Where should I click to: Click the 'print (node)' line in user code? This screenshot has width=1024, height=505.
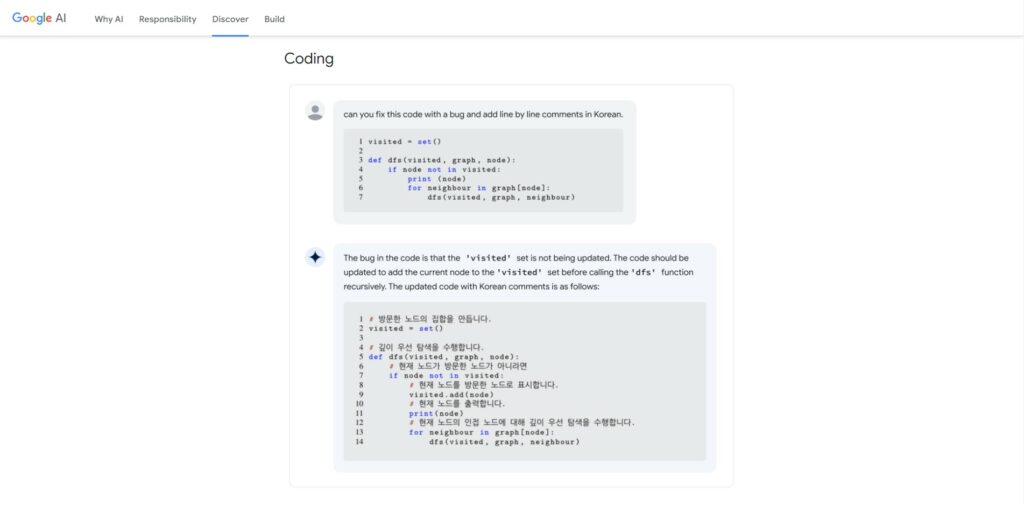tap(436, 178)
